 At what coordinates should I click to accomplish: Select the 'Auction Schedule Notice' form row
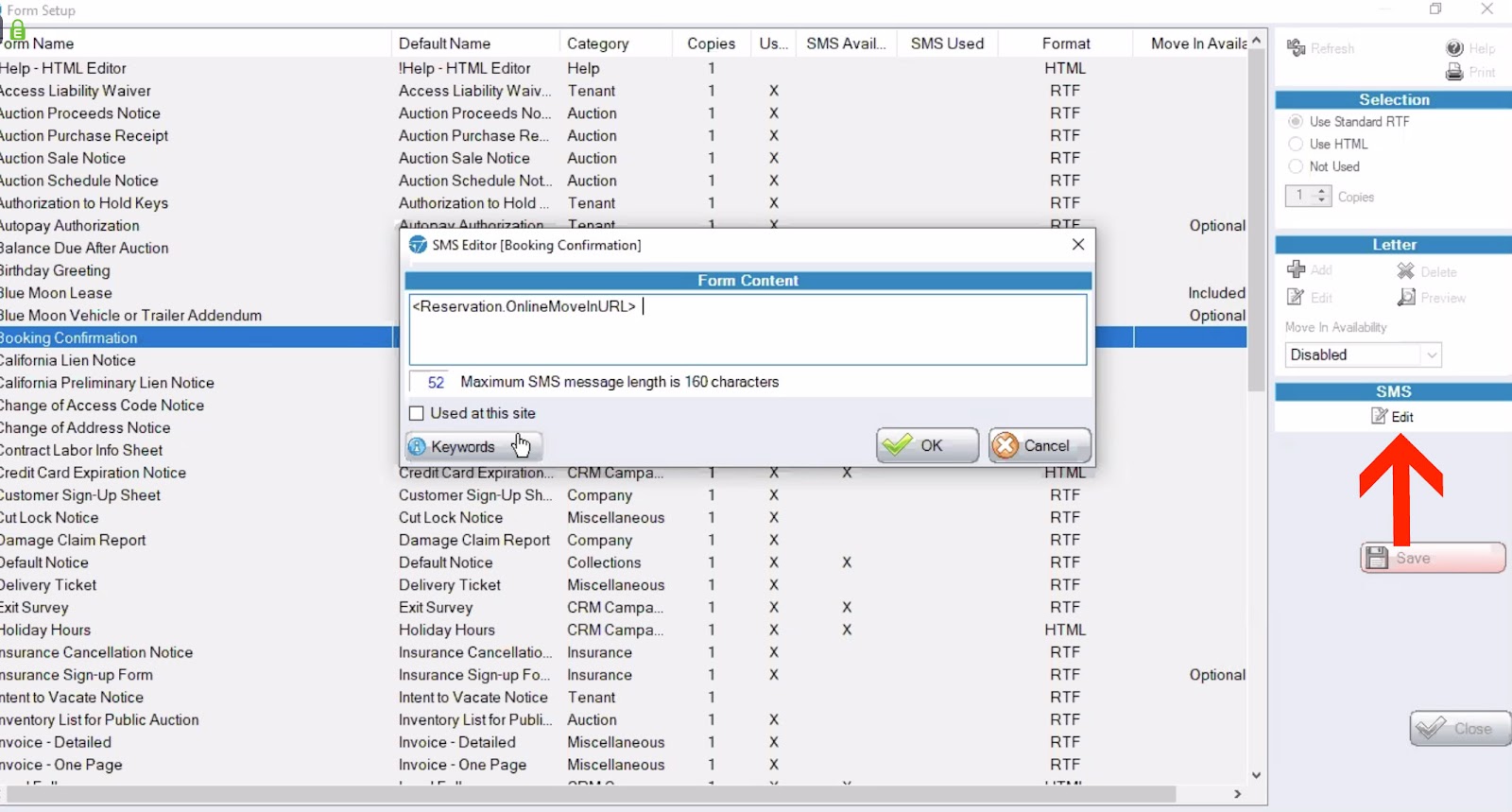point(624,181)
